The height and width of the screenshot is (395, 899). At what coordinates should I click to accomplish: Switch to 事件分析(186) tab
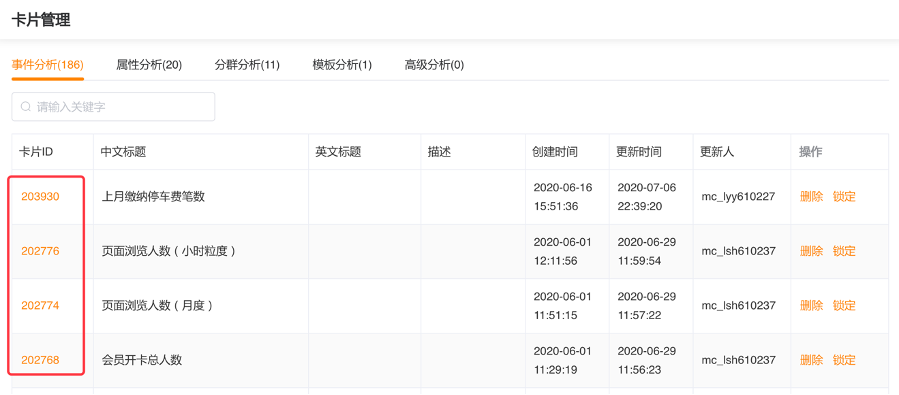tap(48, 65)
